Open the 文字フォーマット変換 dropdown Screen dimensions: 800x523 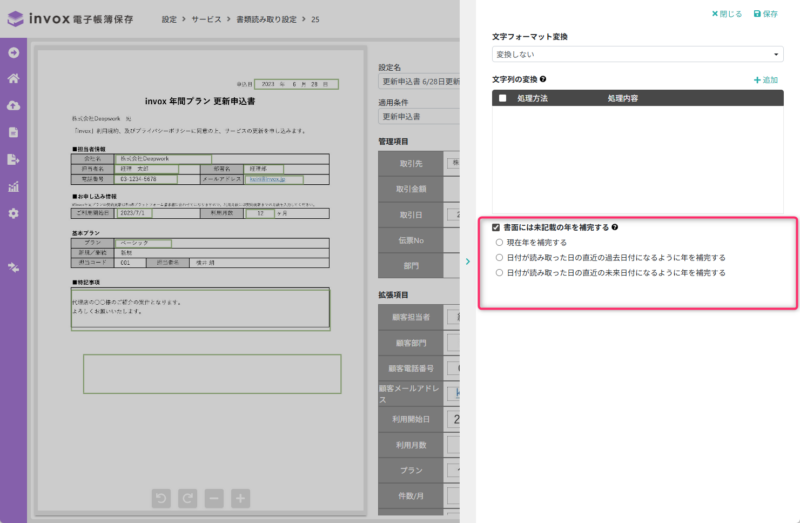tap(637, 54)
